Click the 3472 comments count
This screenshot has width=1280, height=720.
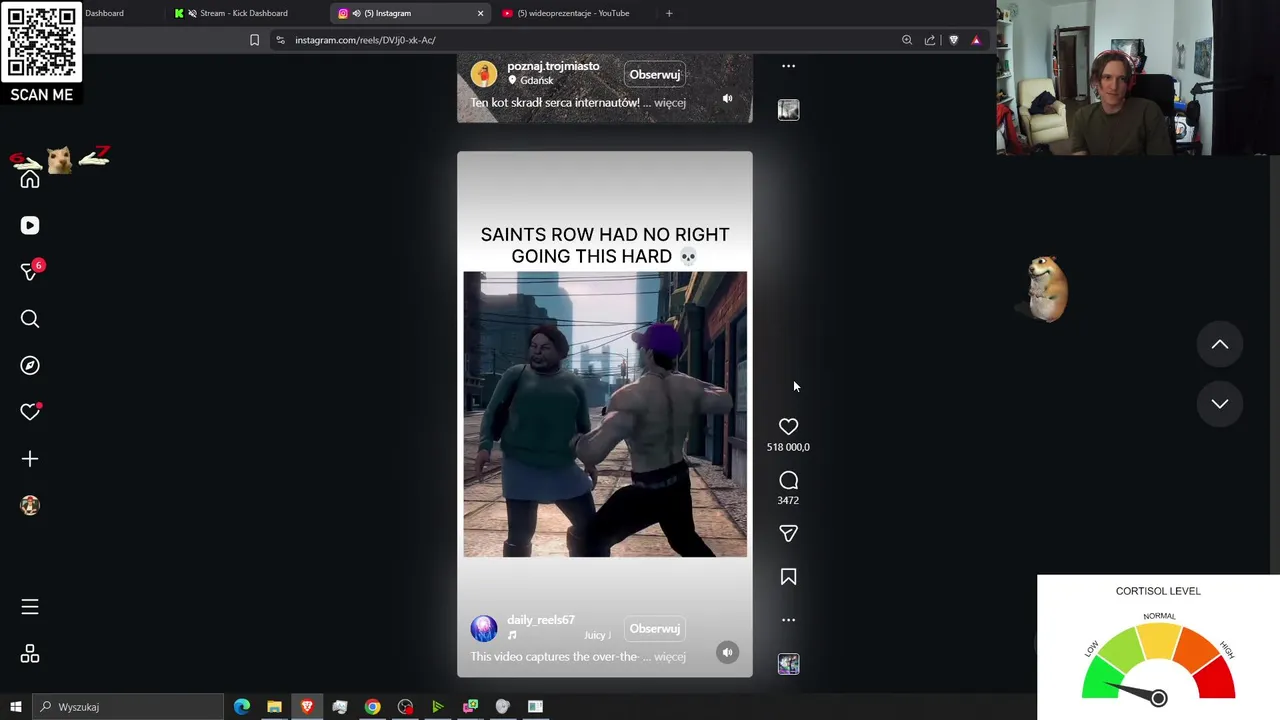(x=788, y=500)
